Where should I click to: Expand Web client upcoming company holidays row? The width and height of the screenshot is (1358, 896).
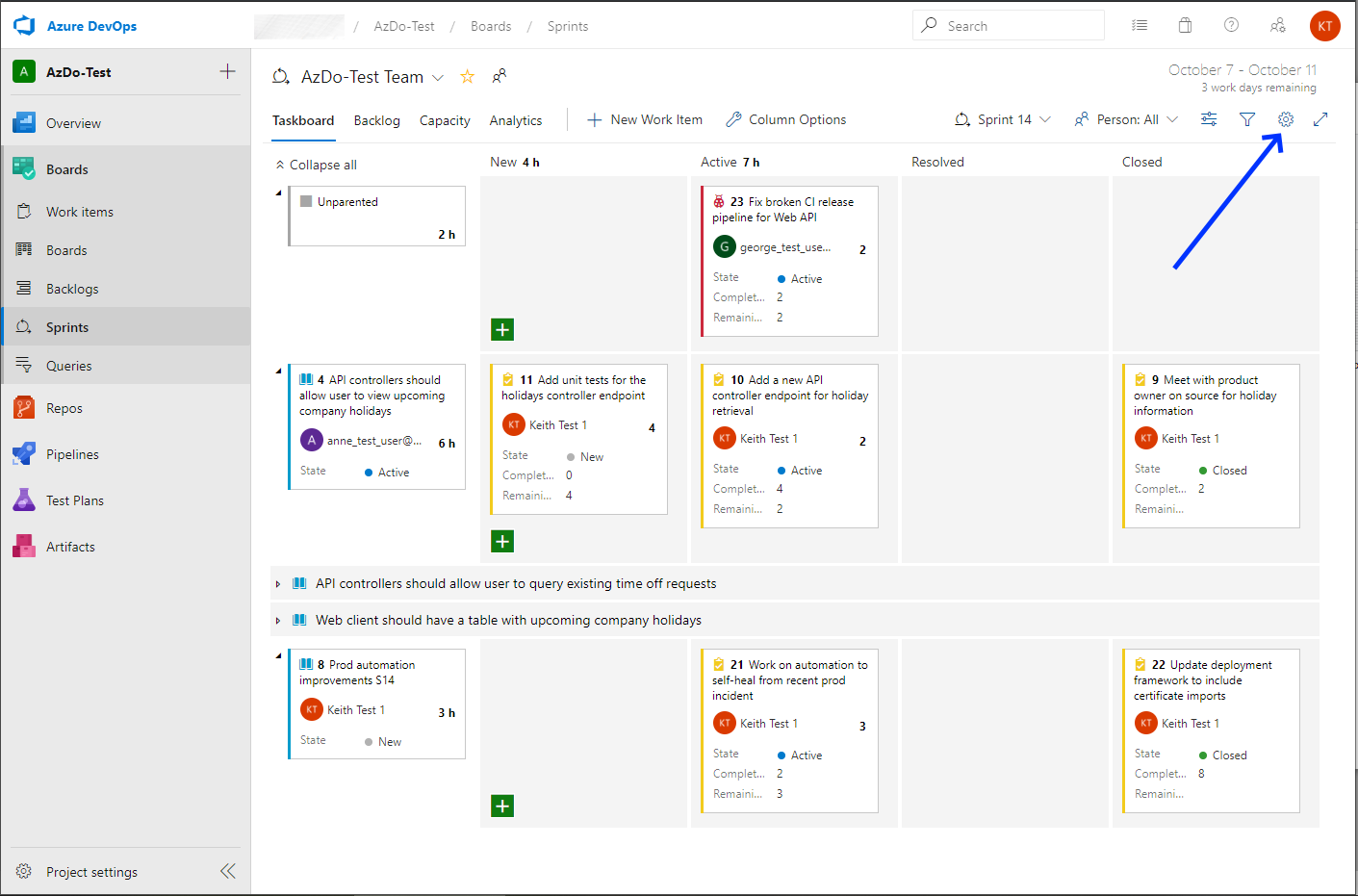[278, 621]
